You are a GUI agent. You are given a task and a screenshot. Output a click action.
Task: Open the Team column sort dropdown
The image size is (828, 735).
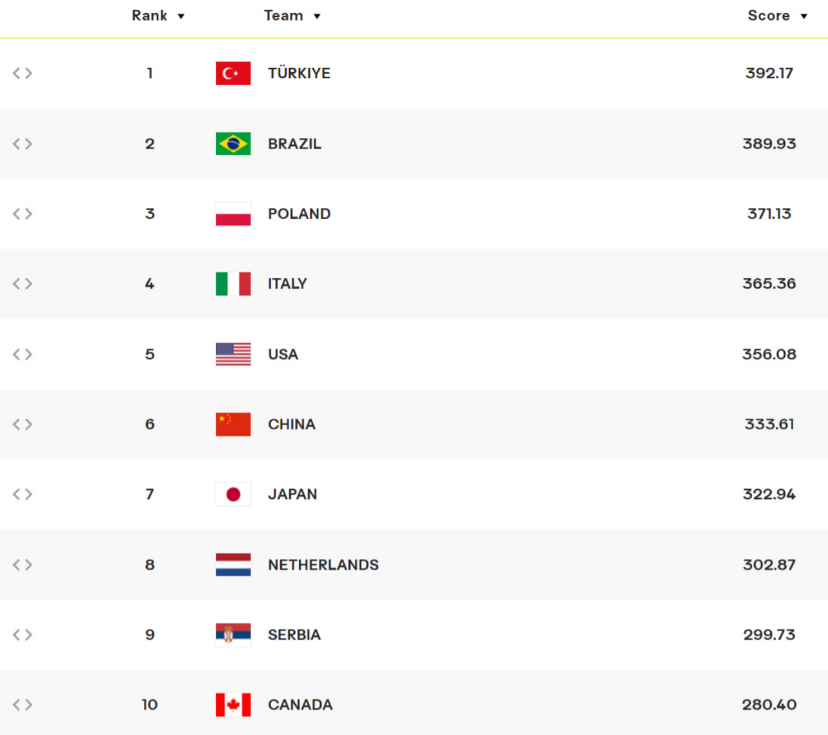pyautogui.click(x=317, y=16)
